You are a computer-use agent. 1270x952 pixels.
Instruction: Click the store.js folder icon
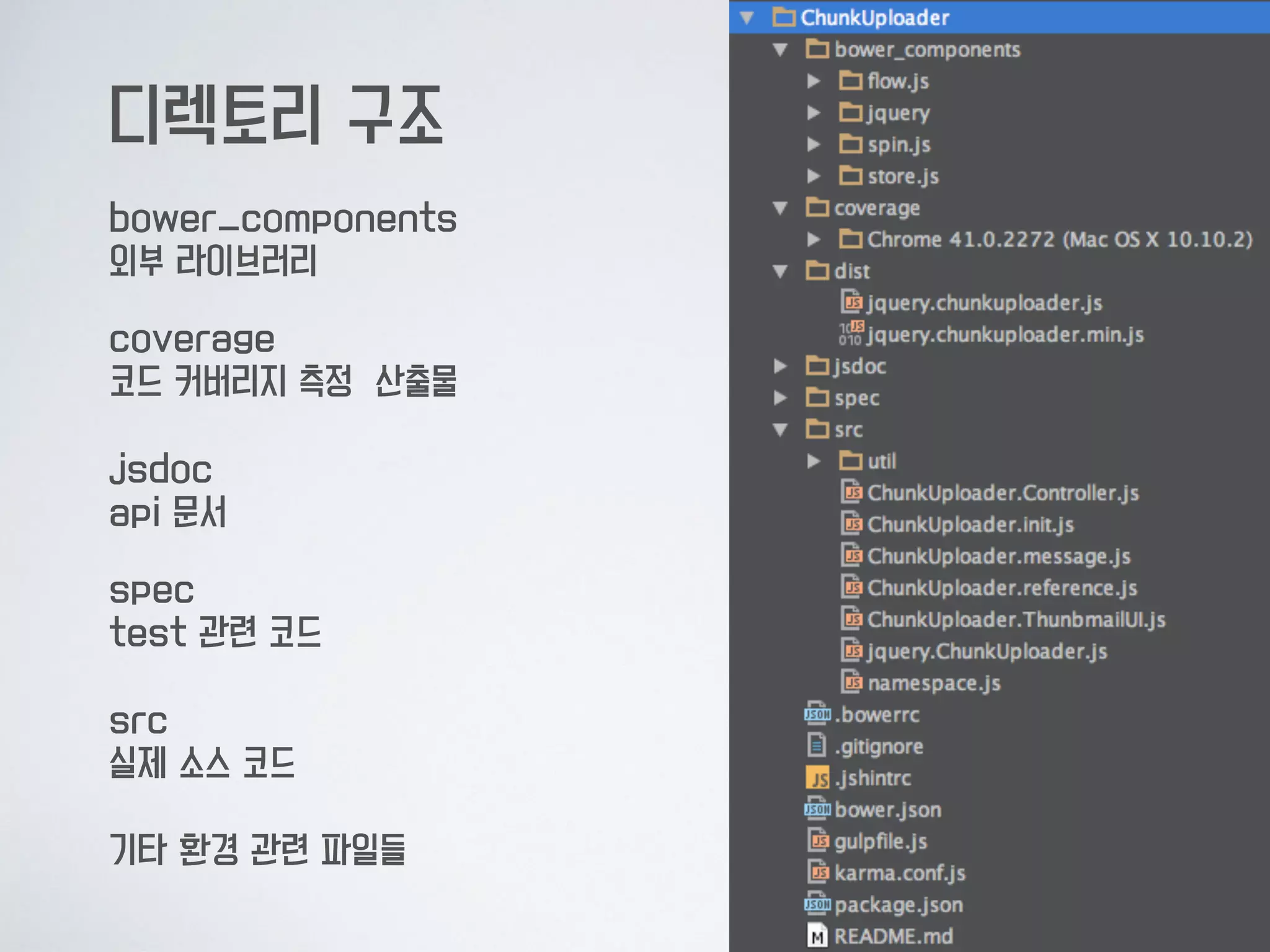(x=851, y=175)
